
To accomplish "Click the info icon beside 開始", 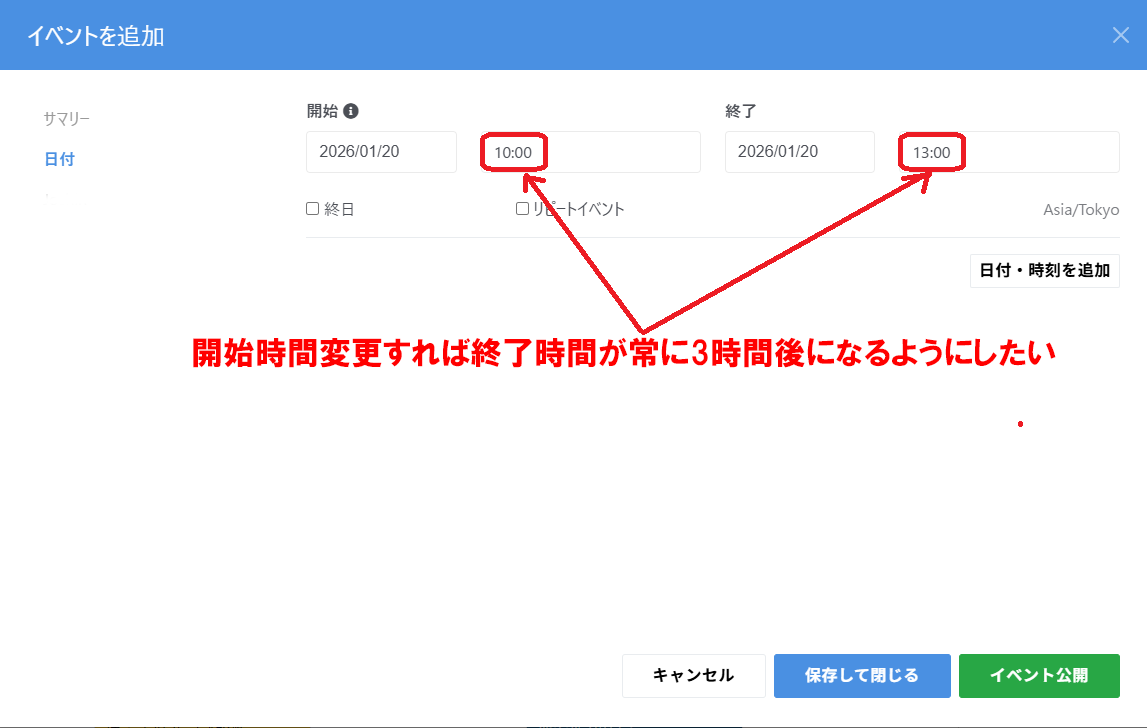I will 351,112.
